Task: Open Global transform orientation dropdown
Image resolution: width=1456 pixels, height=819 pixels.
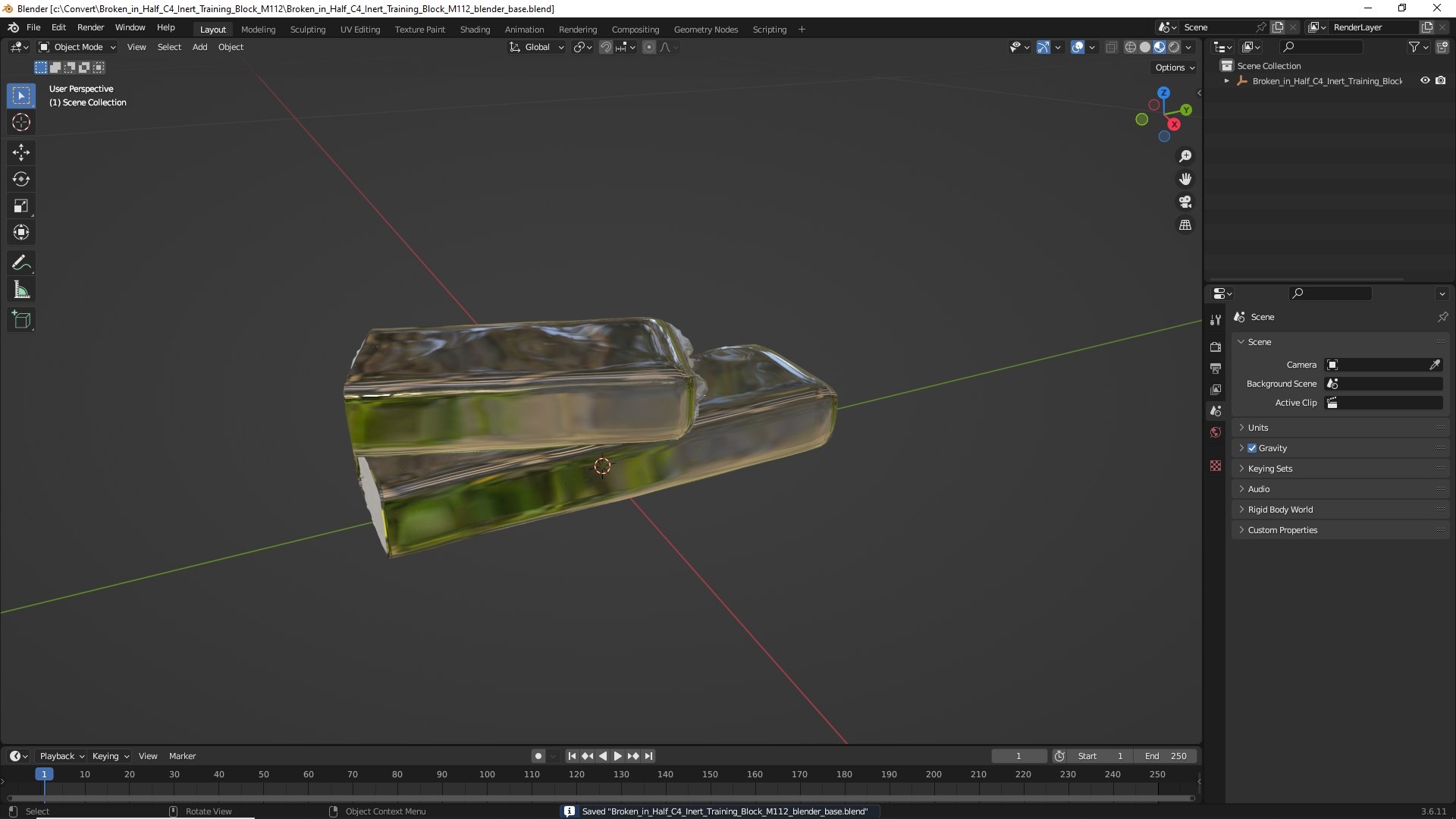Action: (537, 47)
